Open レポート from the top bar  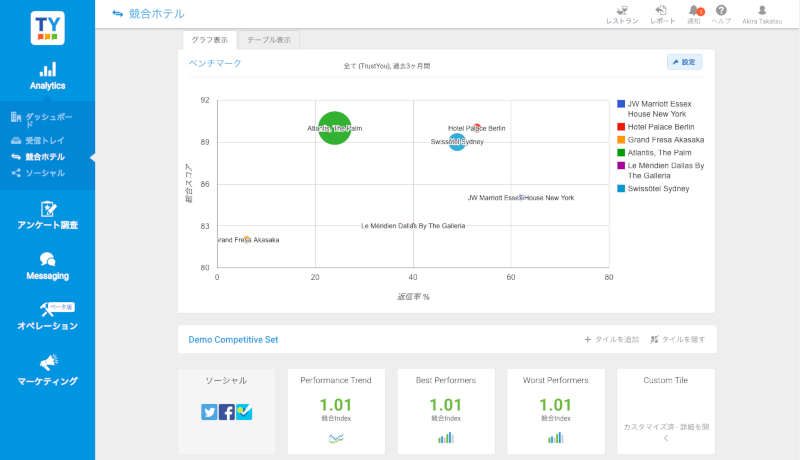point(662,15)
